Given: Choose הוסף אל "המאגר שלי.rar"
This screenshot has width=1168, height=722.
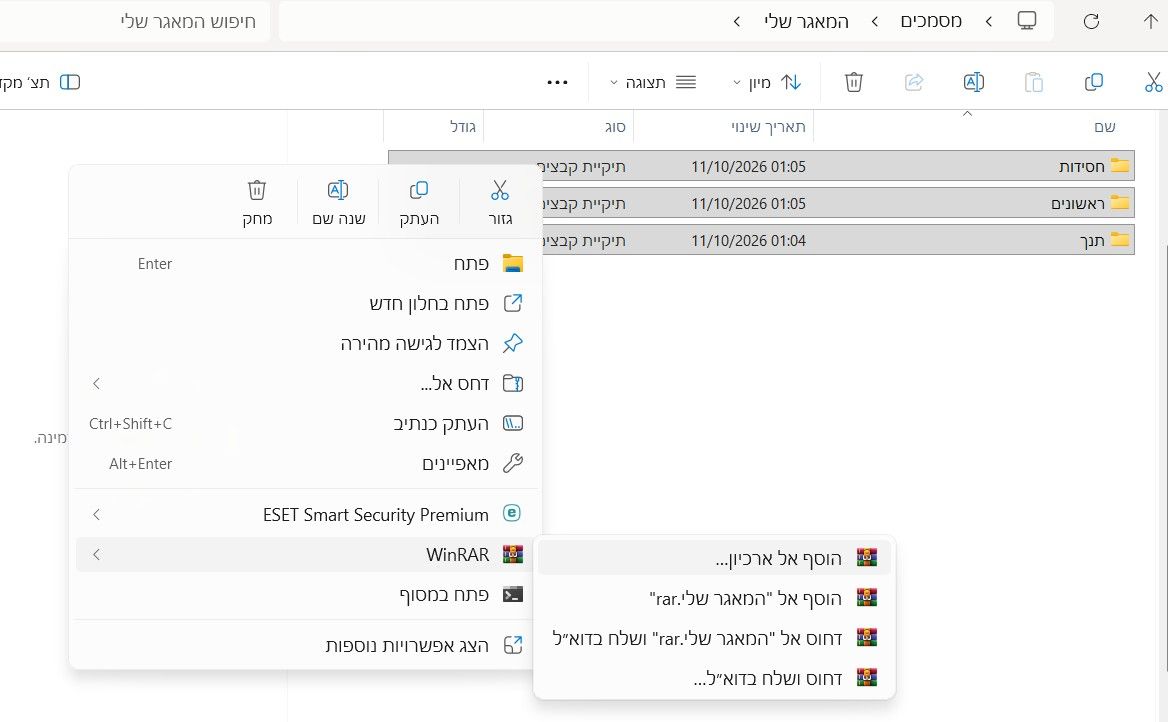Looking at the screenshot, I should tap(714, 598).
